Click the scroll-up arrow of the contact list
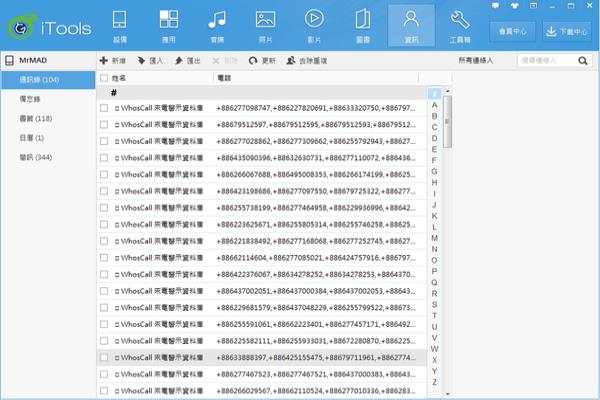The width and height of the screenshot is (600, 400). pos(447,91)
